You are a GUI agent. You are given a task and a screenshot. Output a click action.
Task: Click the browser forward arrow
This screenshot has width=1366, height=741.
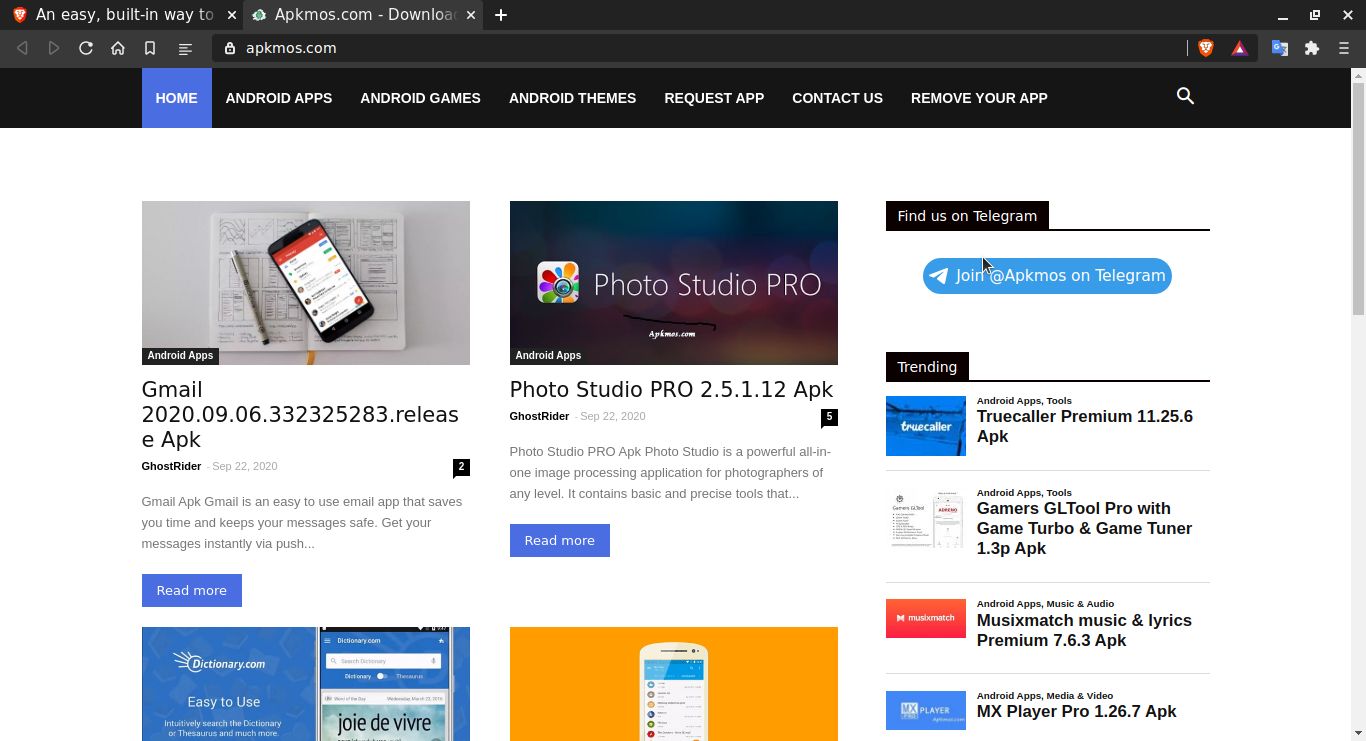point(54,48)
